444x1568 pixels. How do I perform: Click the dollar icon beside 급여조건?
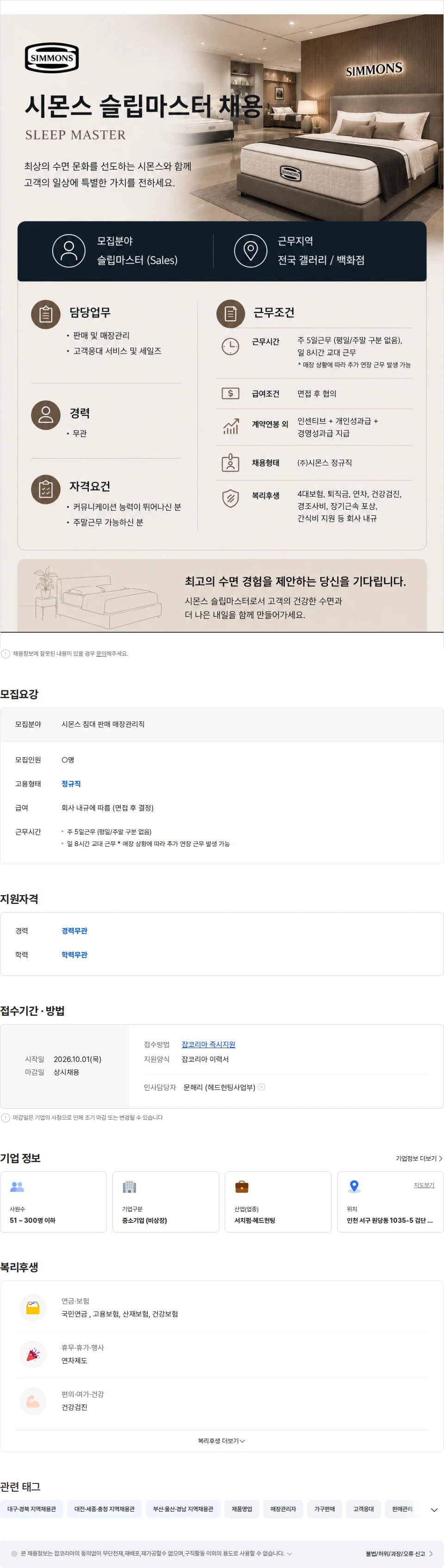coord(230,393)
